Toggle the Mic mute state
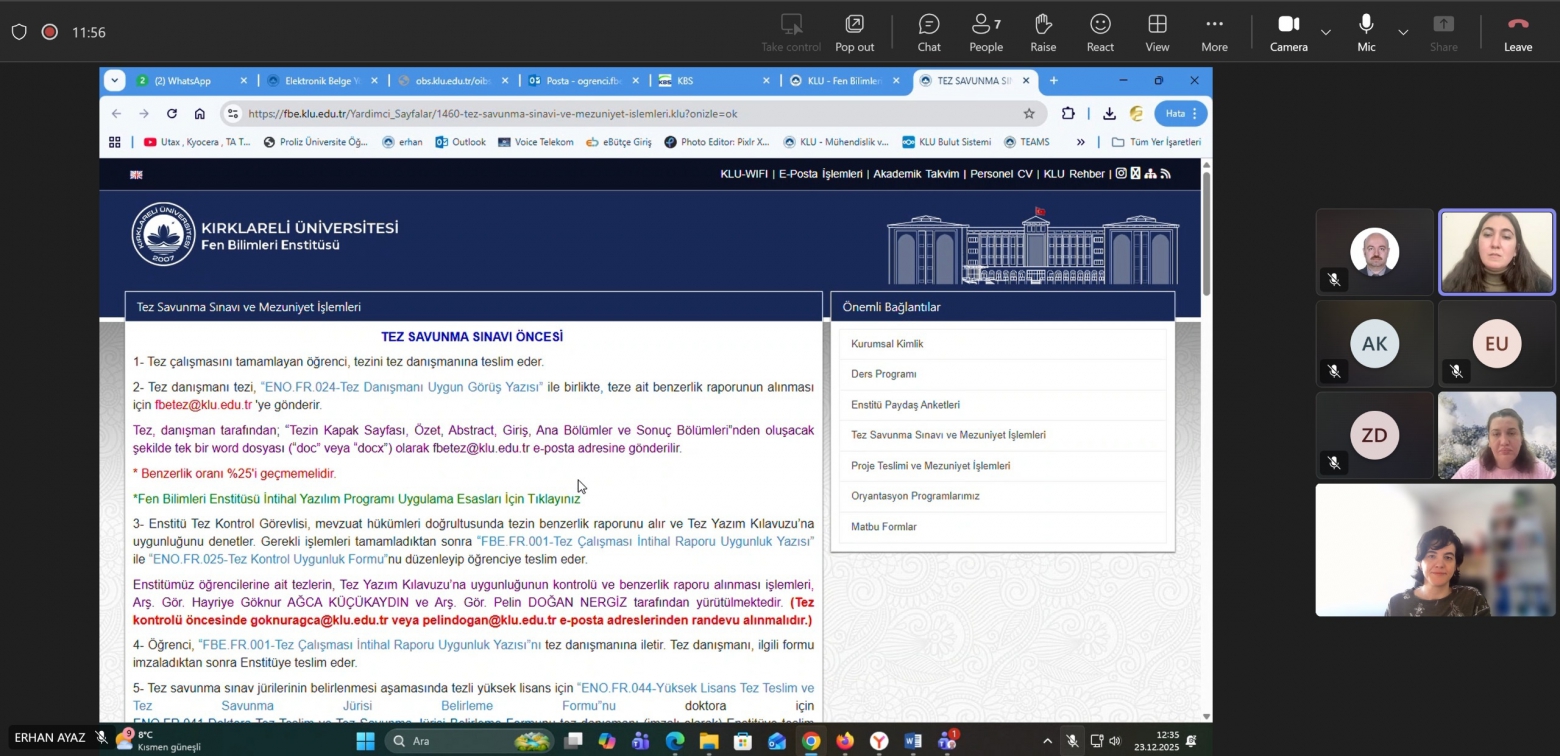 [1366, 32]
